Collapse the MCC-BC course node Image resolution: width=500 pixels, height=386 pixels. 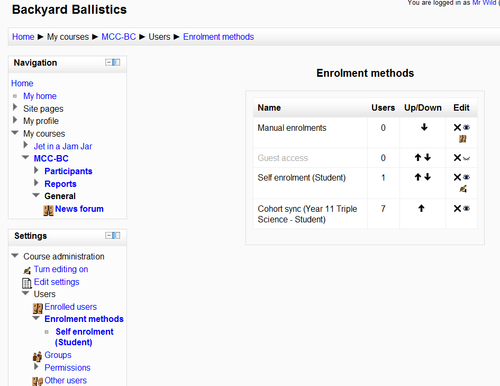click(x=26, y=157)
